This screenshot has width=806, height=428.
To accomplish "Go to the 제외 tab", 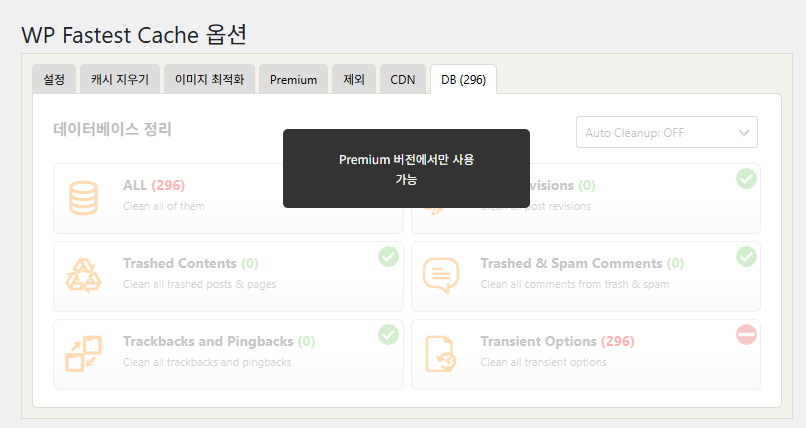I will coord(354,80).
